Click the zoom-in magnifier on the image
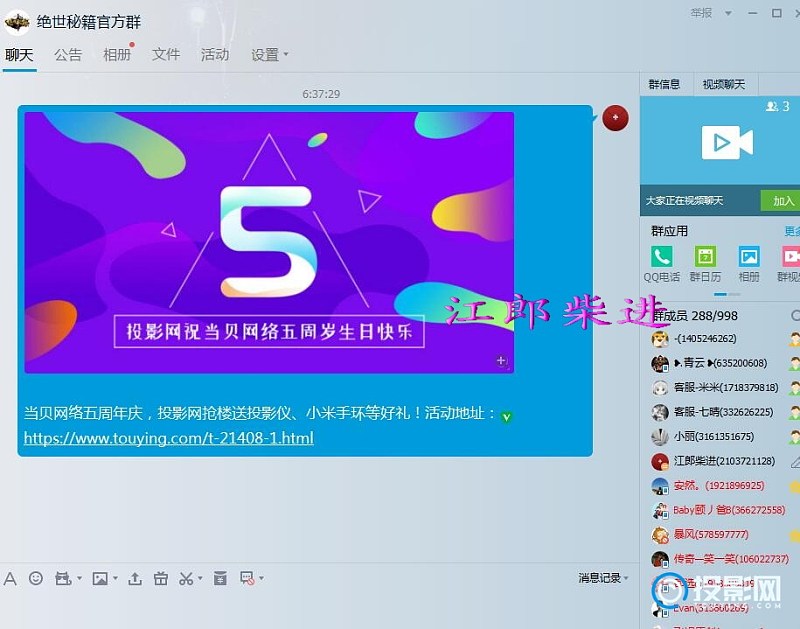The image size is (800, 629). click(502, 361)
